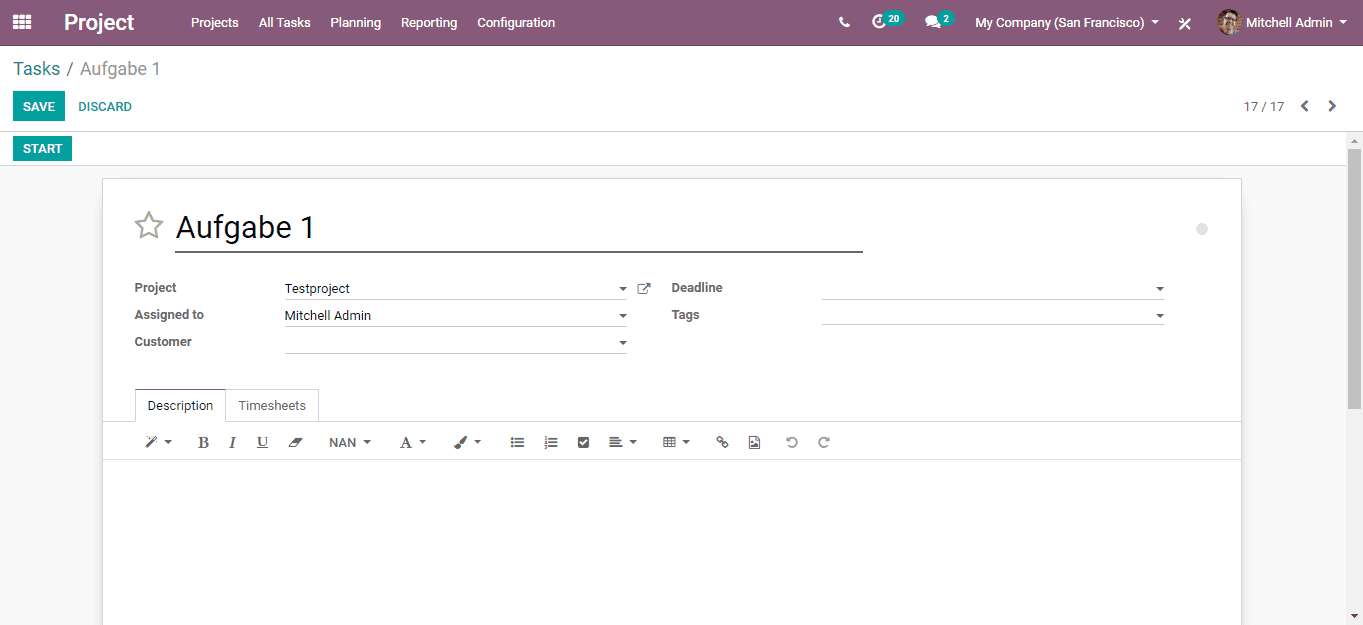Open activities clock icon with 20 badge

point(886,21)
